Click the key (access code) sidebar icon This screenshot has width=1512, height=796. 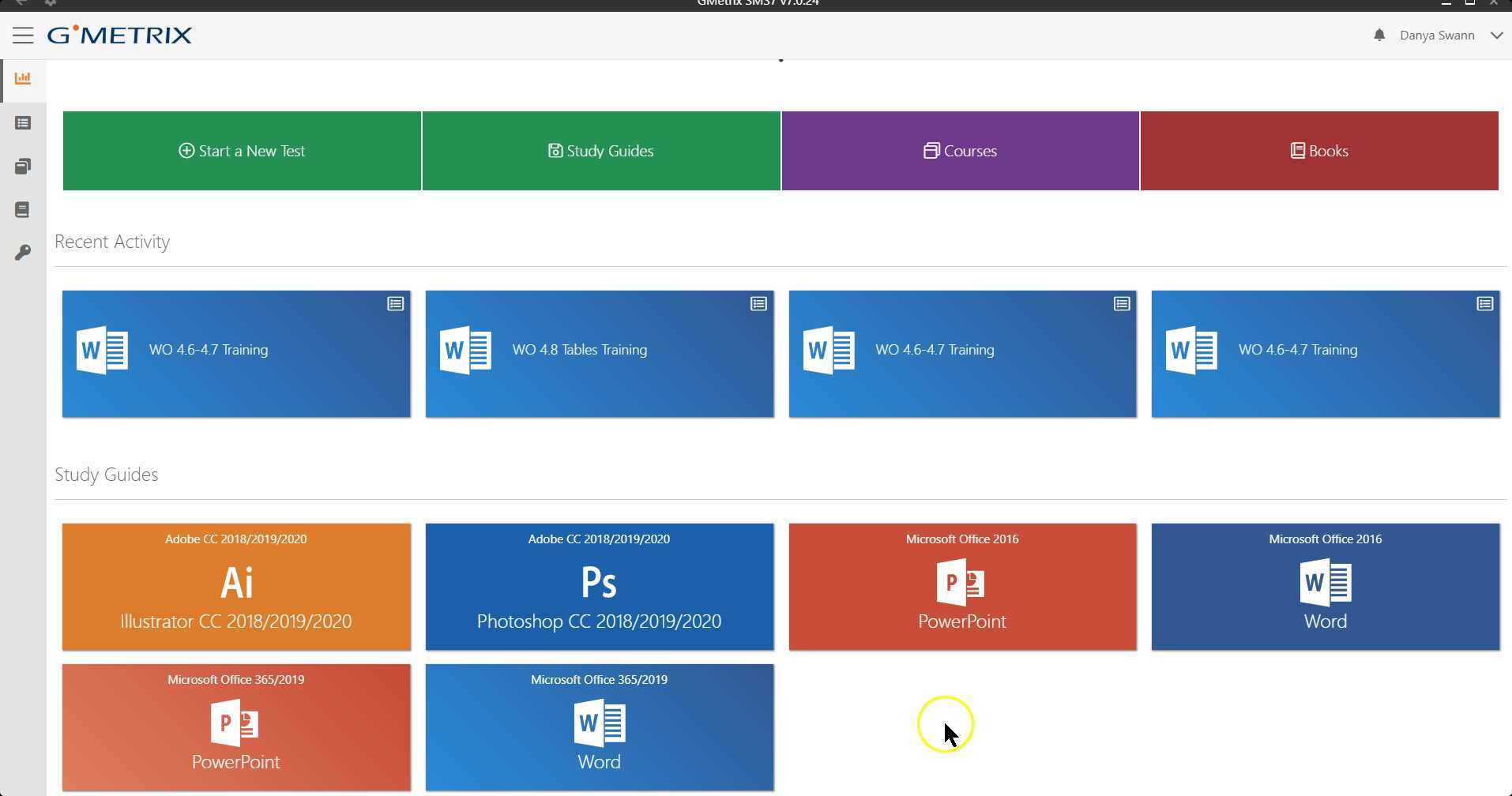pyautogui.click(x=23, y=253)
